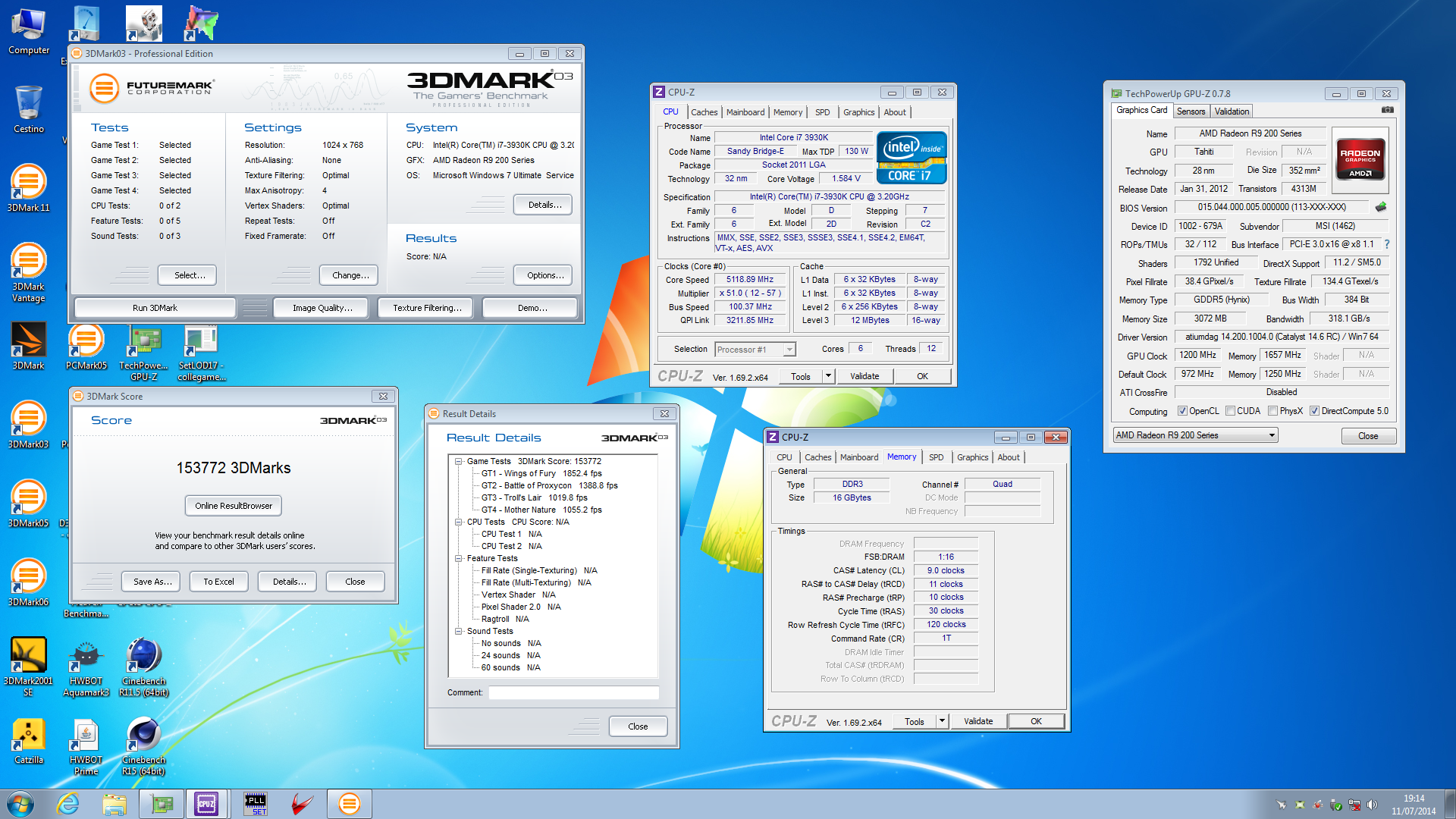Toggle the OpenCL checkbox in GPU-Z
Image resolution: width=1456 pixels, height=819 pixels.
pos(1182,411)
